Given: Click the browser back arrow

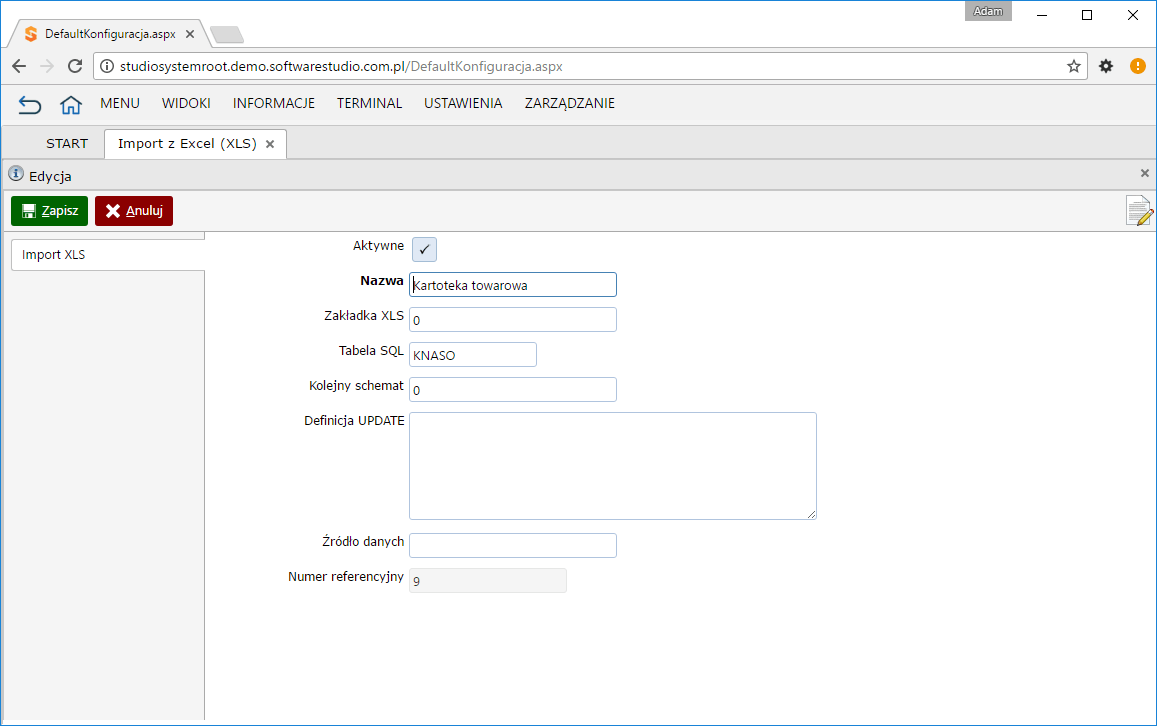Looking at the screenshot, I should (19, 66).
